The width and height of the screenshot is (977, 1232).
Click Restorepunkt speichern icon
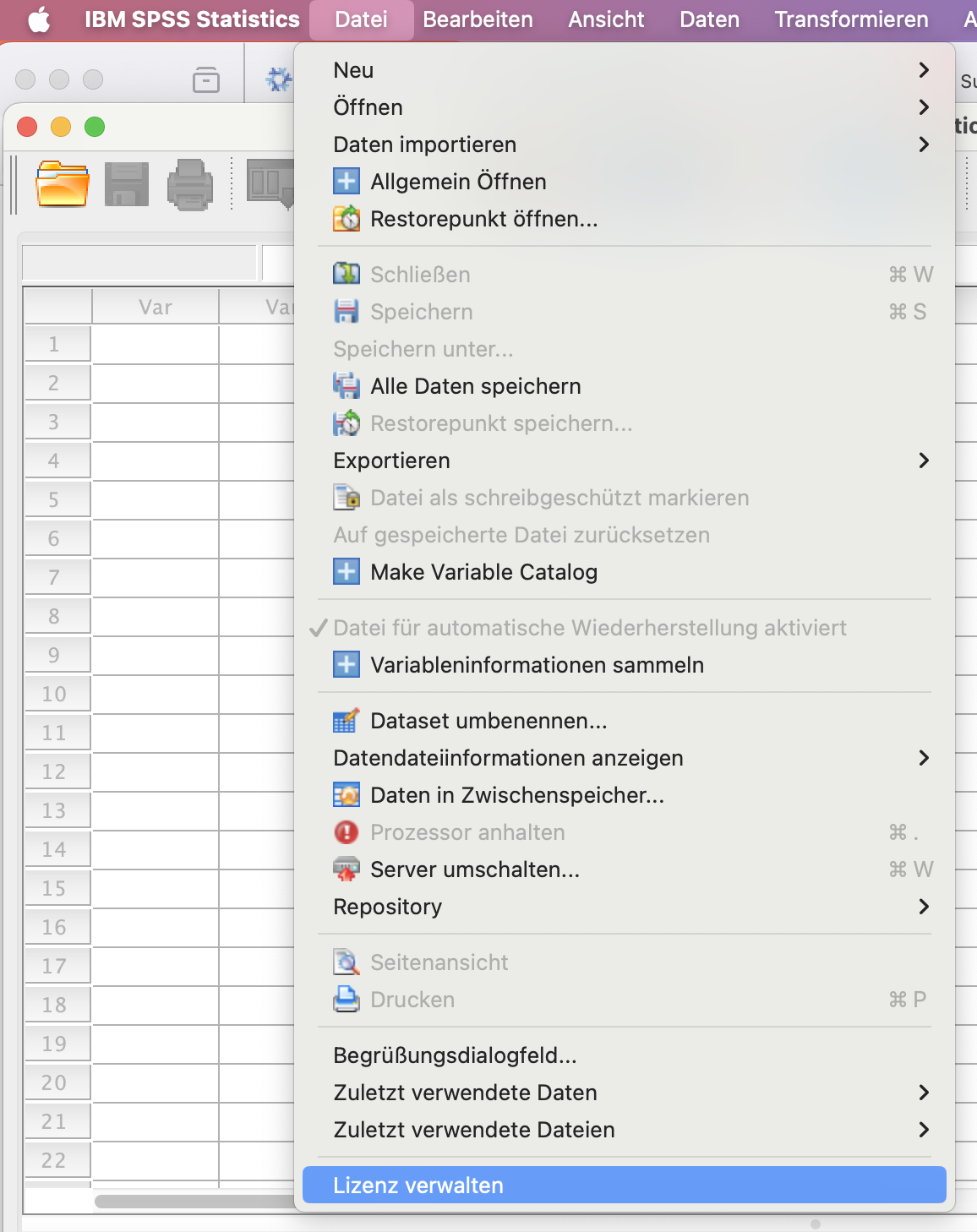pos(346,423)
